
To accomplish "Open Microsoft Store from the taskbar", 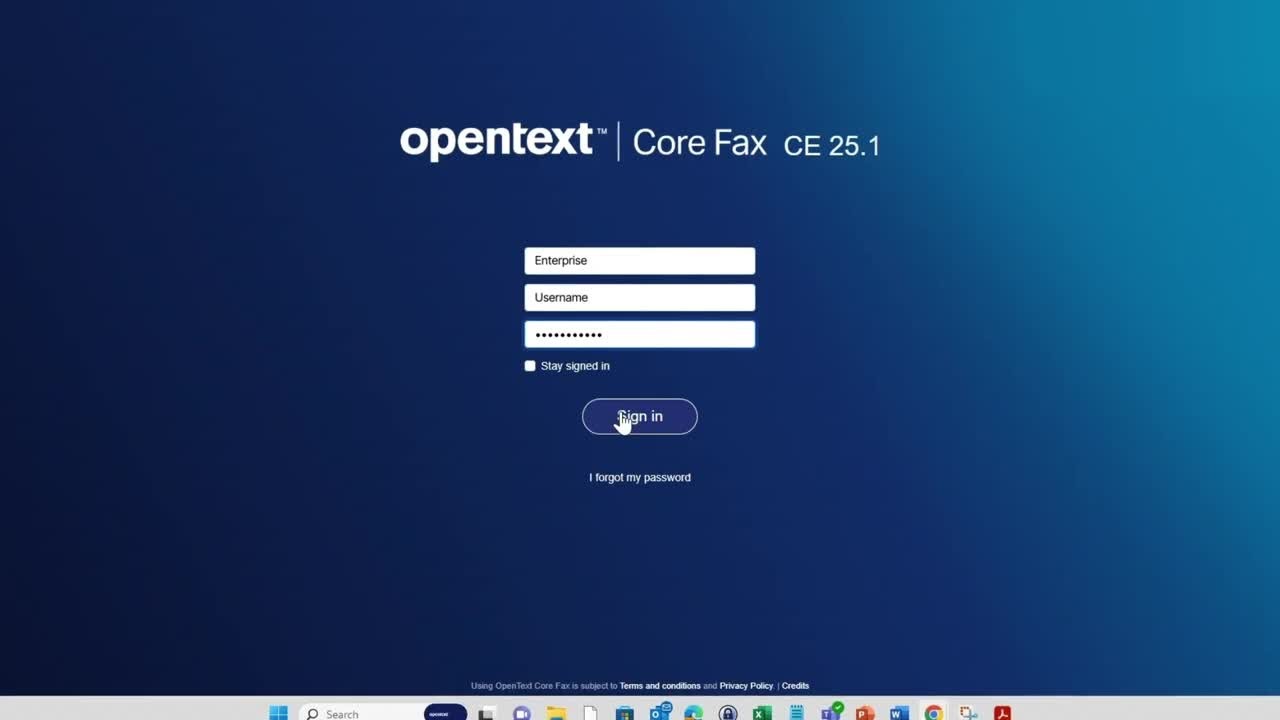I will [x=625, y=713].
